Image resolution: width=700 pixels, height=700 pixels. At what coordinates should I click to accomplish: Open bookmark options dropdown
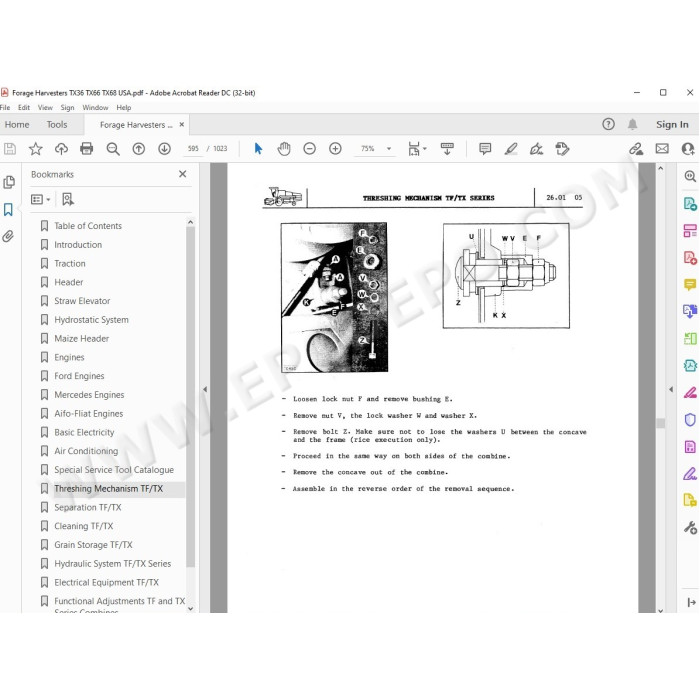41,200
